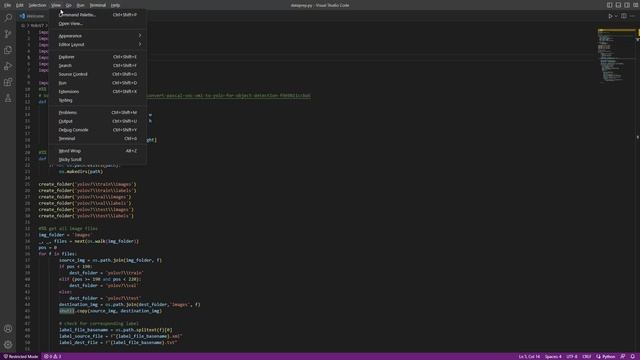
Task: Select Search entry in the View menu
Action: 98,65
